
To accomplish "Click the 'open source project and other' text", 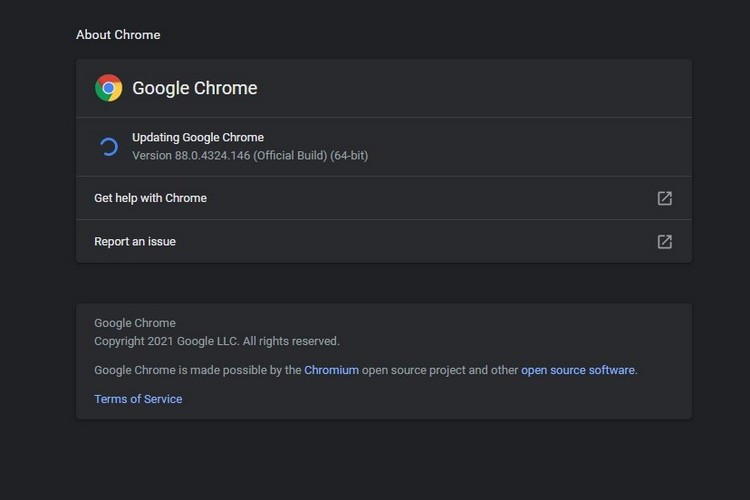I will (440, 370).
